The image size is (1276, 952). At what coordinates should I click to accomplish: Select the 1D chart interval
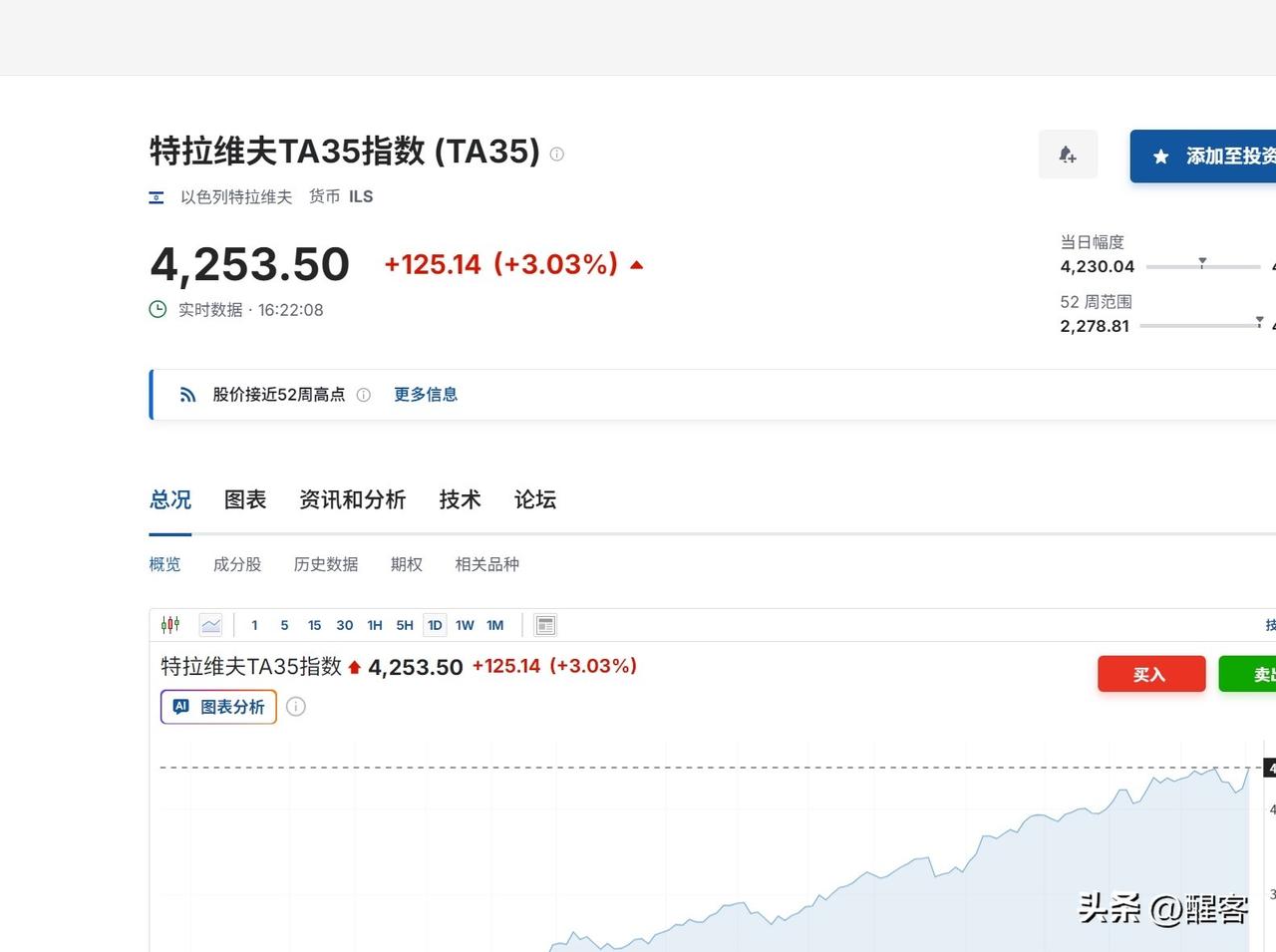(435, 625)
